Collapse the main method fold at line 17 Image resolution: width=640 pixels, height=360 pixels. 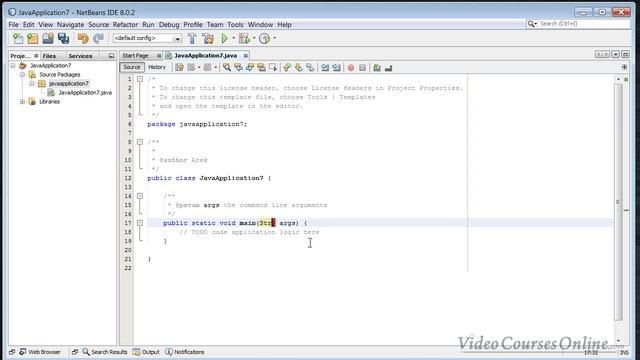(x=140, y=223)
